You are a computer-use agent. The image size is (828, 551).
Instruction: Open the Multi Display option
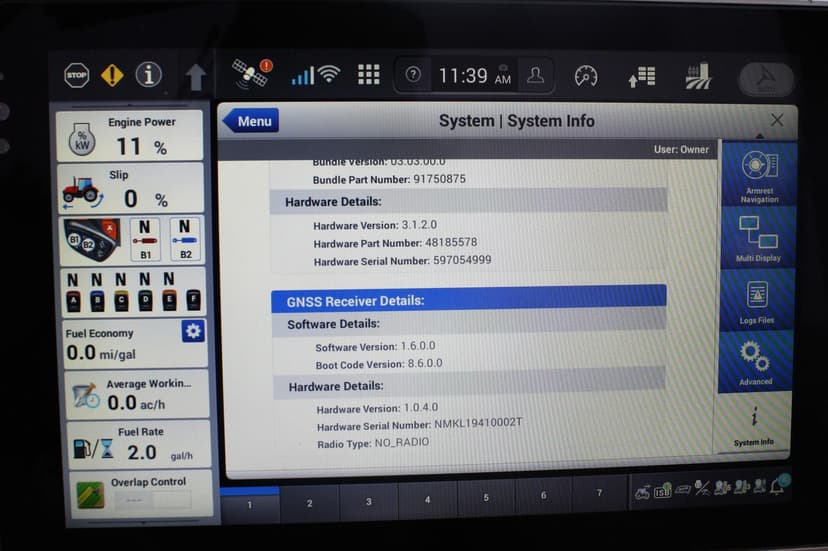click(758, 238)
